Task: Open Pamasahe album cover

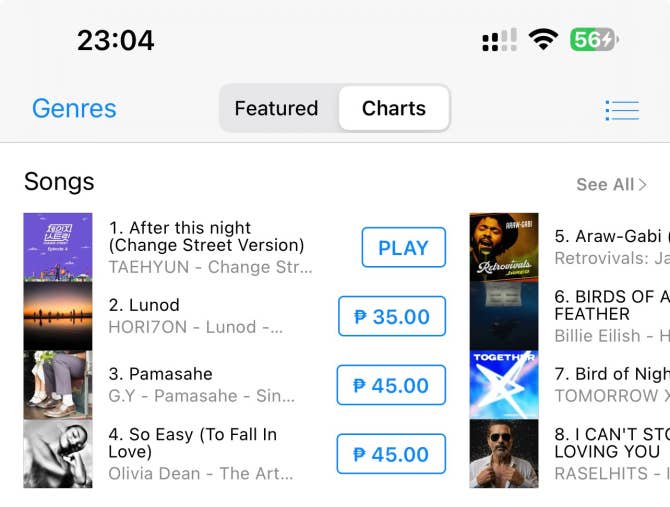Action: pyautogui.click(x=58, y=385)
